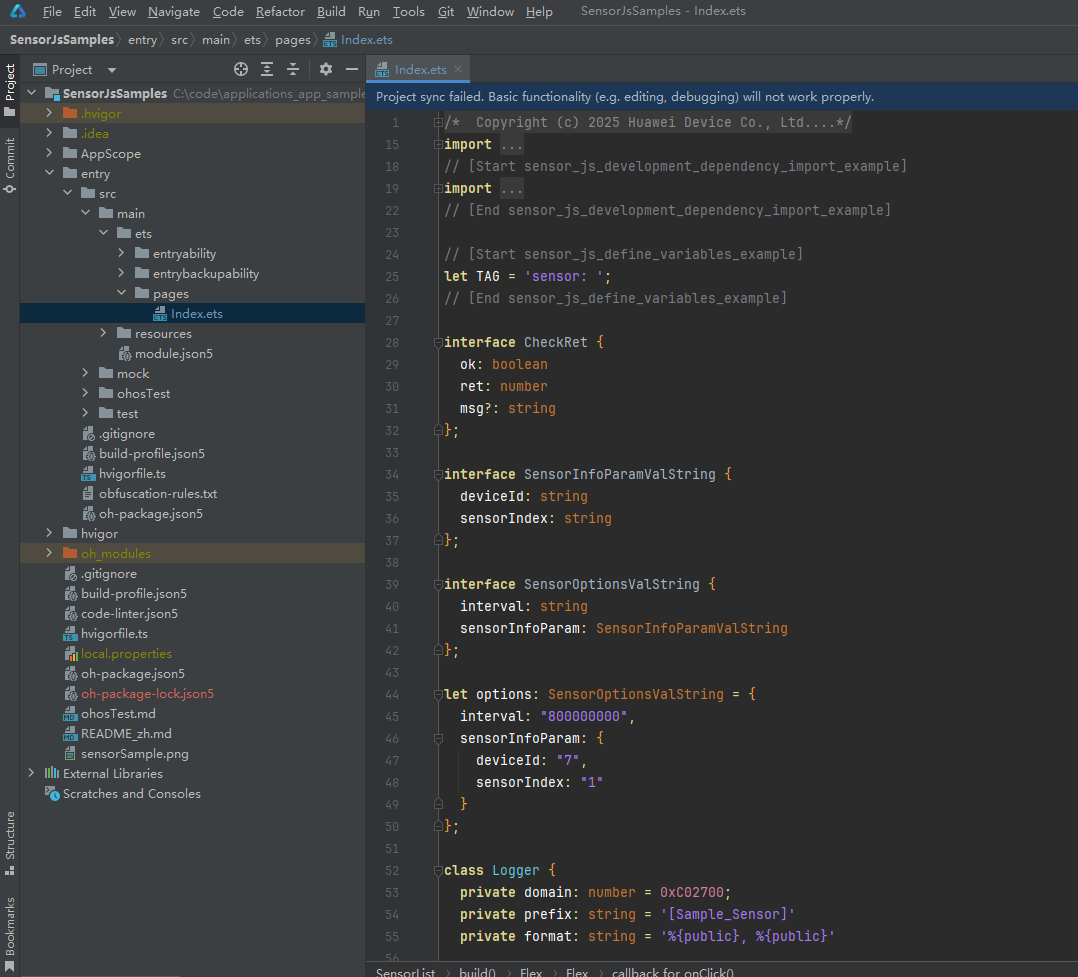Image resolution: width=1078 pixels, height=977 pixels.
Task: Open the Commit tool window
Action: click(x=10, y=164)
